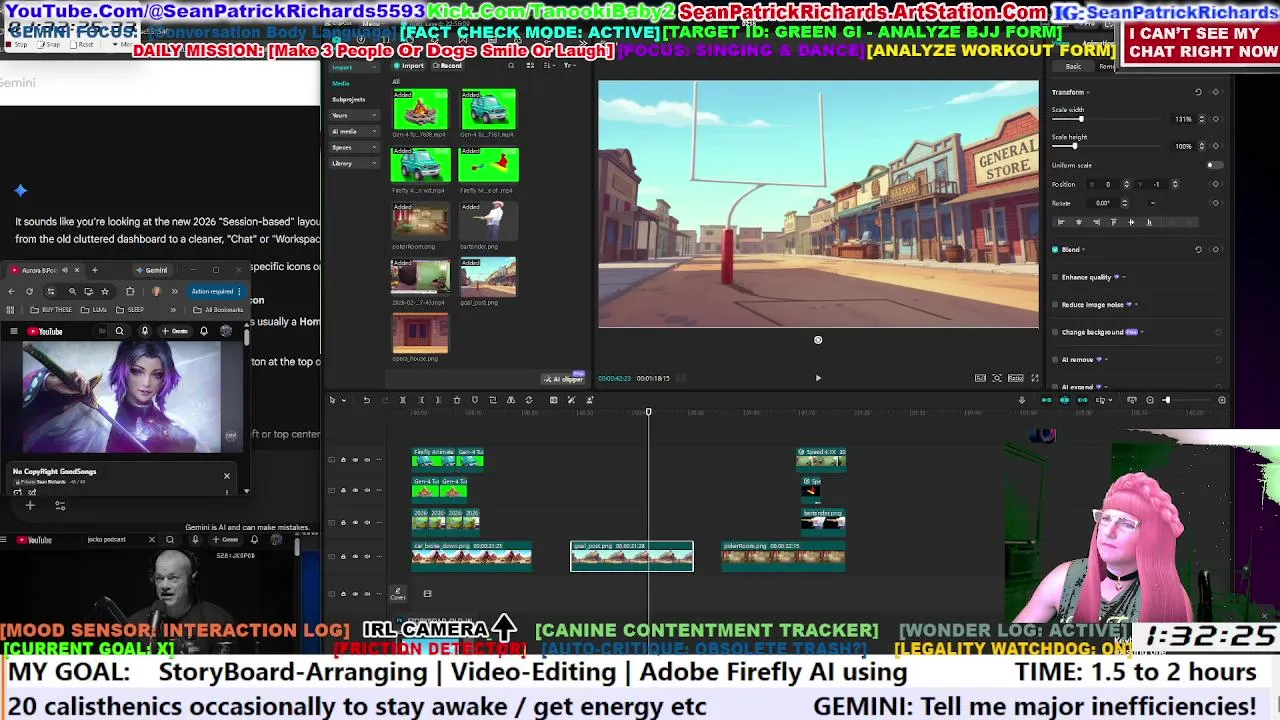Enable the Enhance quality checkbox
This screenshot has height=720, width=1280.
tap(1055, 277)
